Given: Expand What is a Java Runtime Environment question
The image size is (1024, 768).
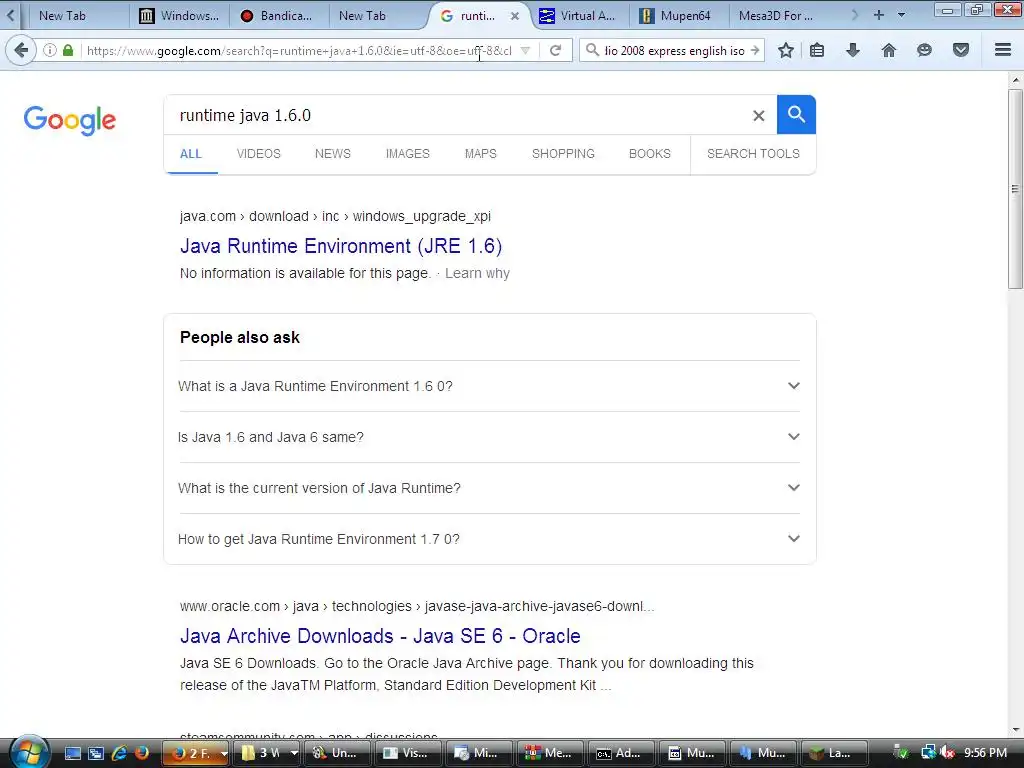Looking at the screenshot, I should click(x=489, y=386).
